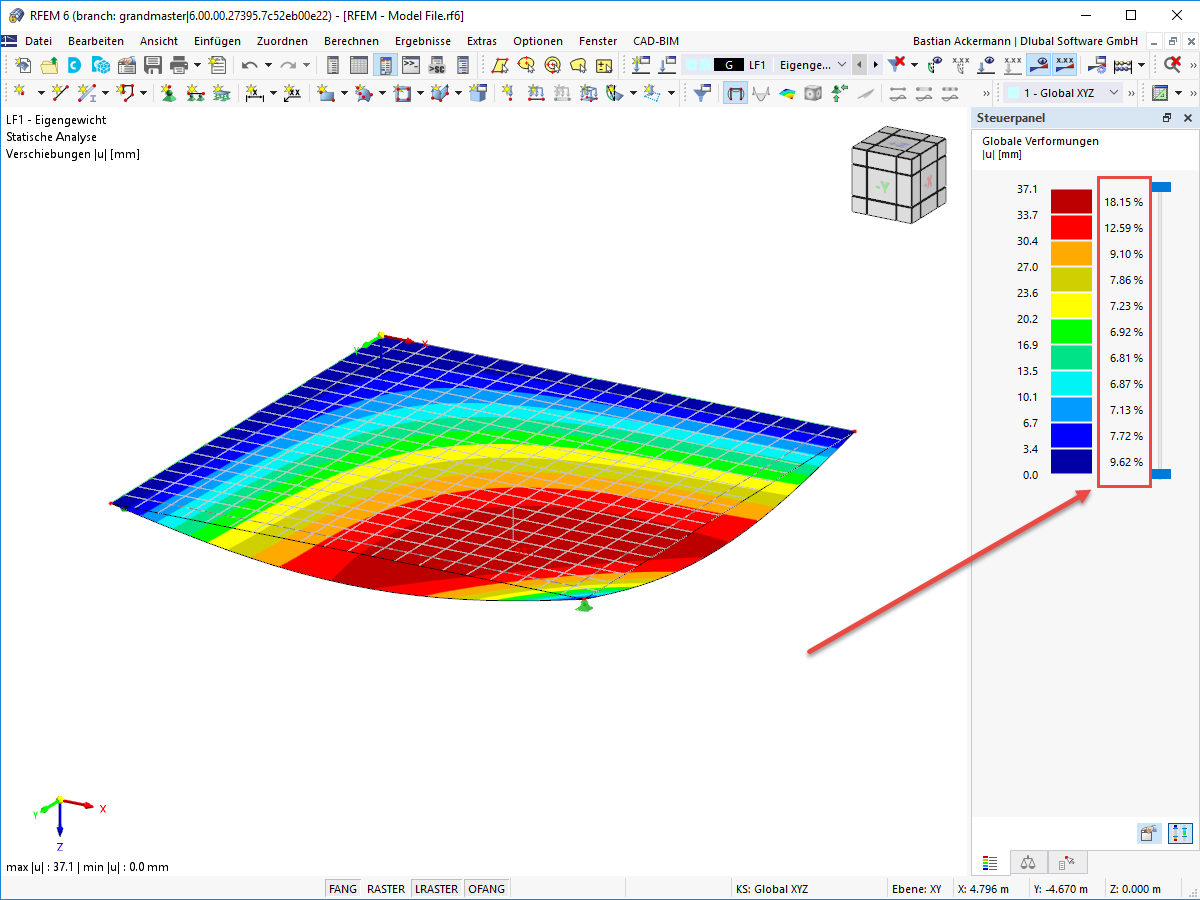The width and height of the screenshot is (1200, 900).
Task: Open the Ergebnisse menu
Action: [422, 41]
